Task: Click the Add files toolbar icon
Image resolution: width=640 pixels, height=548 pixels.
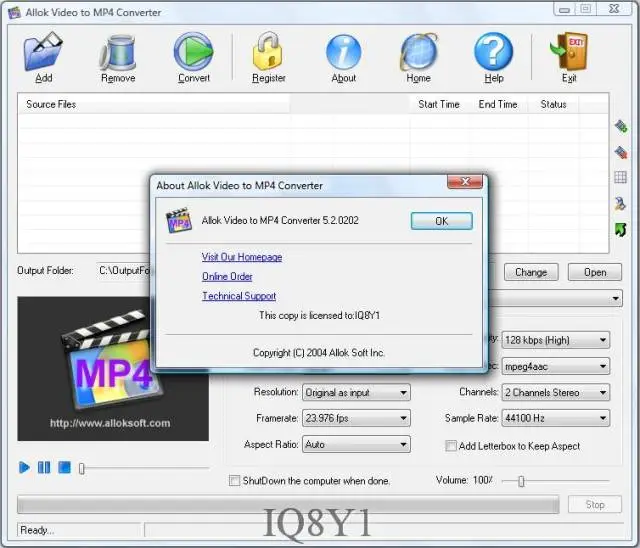Action: tap(43, 51)
